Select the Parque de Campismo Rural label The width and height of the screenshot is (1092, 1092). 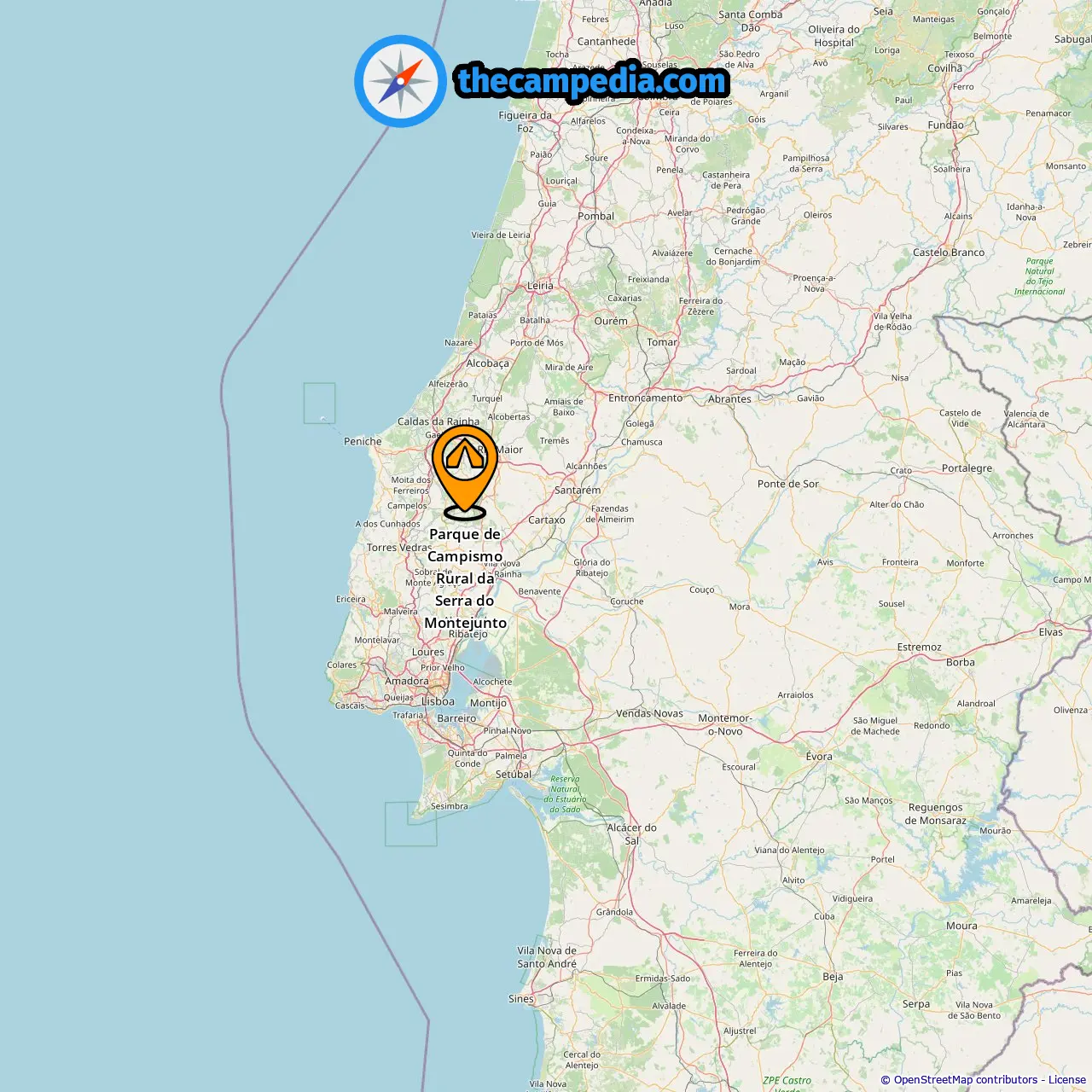(x=466, y=578)
